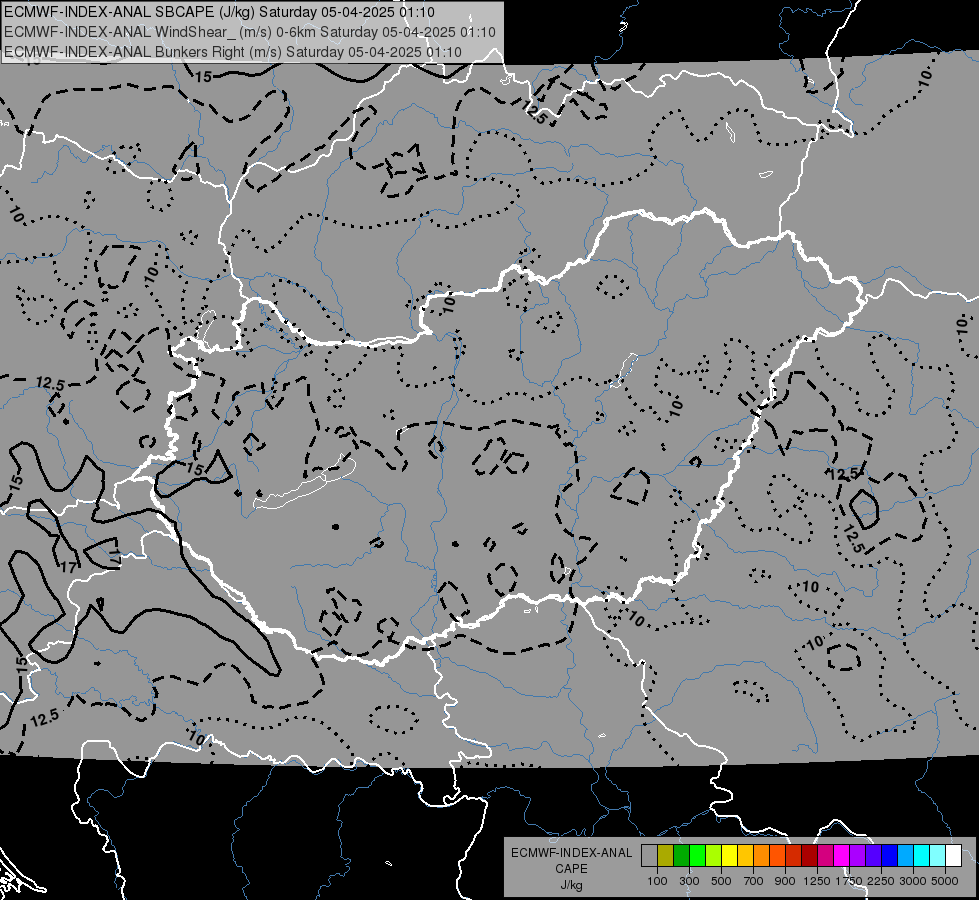Click the 300 legend scale value
The height and width of the screenshot is (900, 979).
[x=689, y=881]
